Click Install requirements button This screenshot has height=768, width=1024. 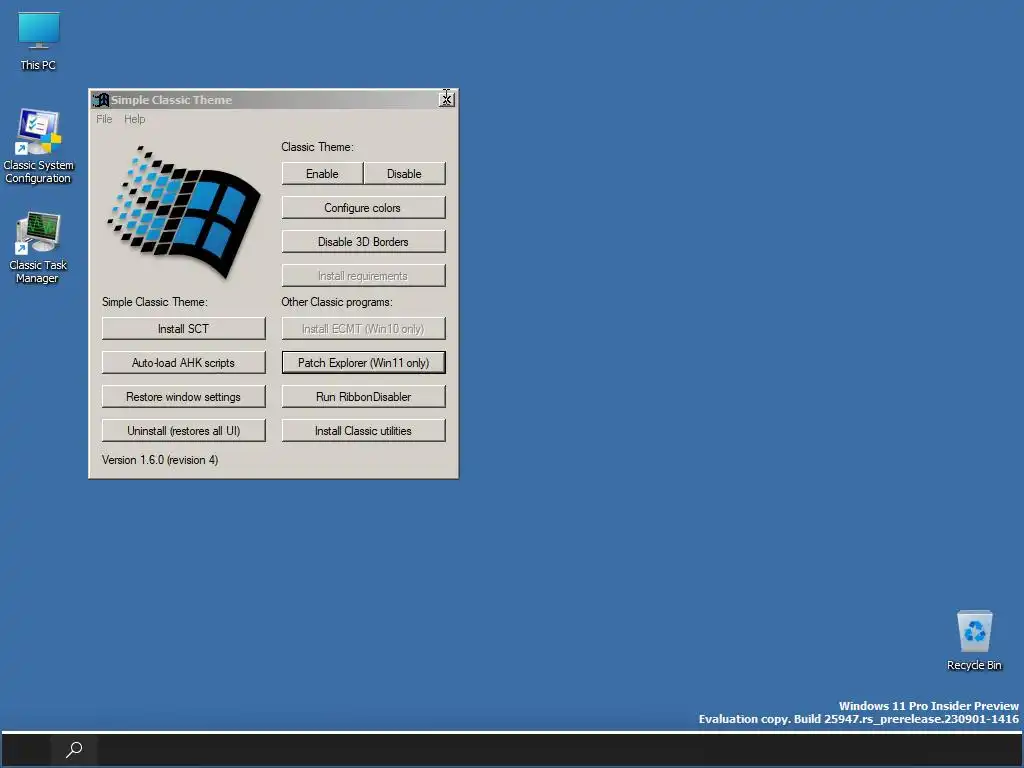(363, 276)
